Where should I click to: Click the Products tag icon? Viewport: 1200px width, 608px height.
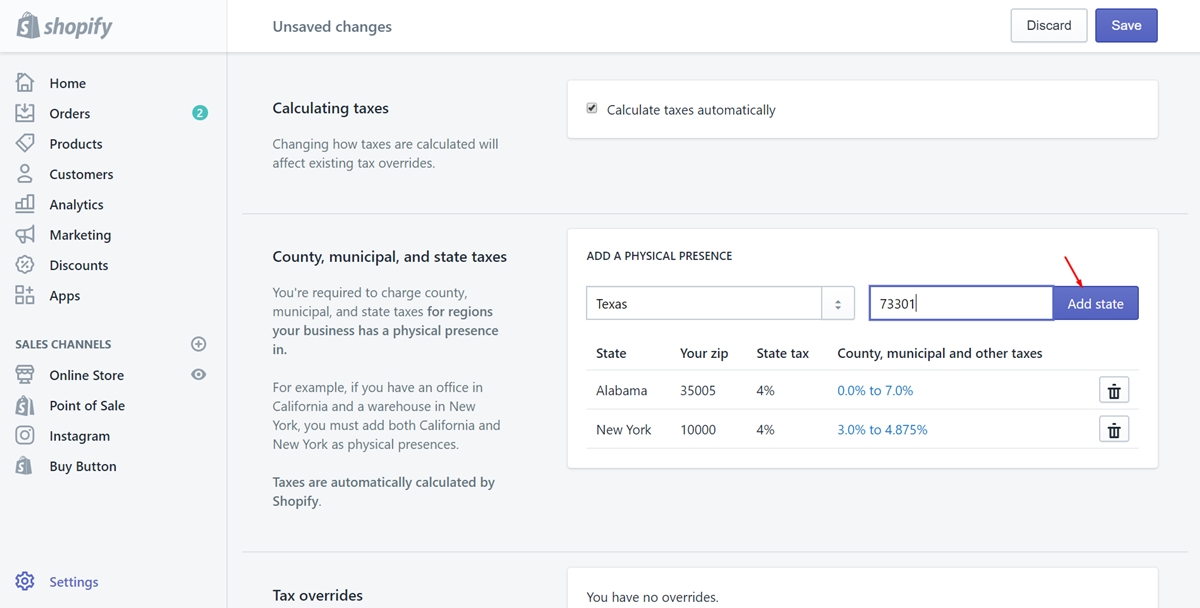pyautogui.click(x=25, y=143)
